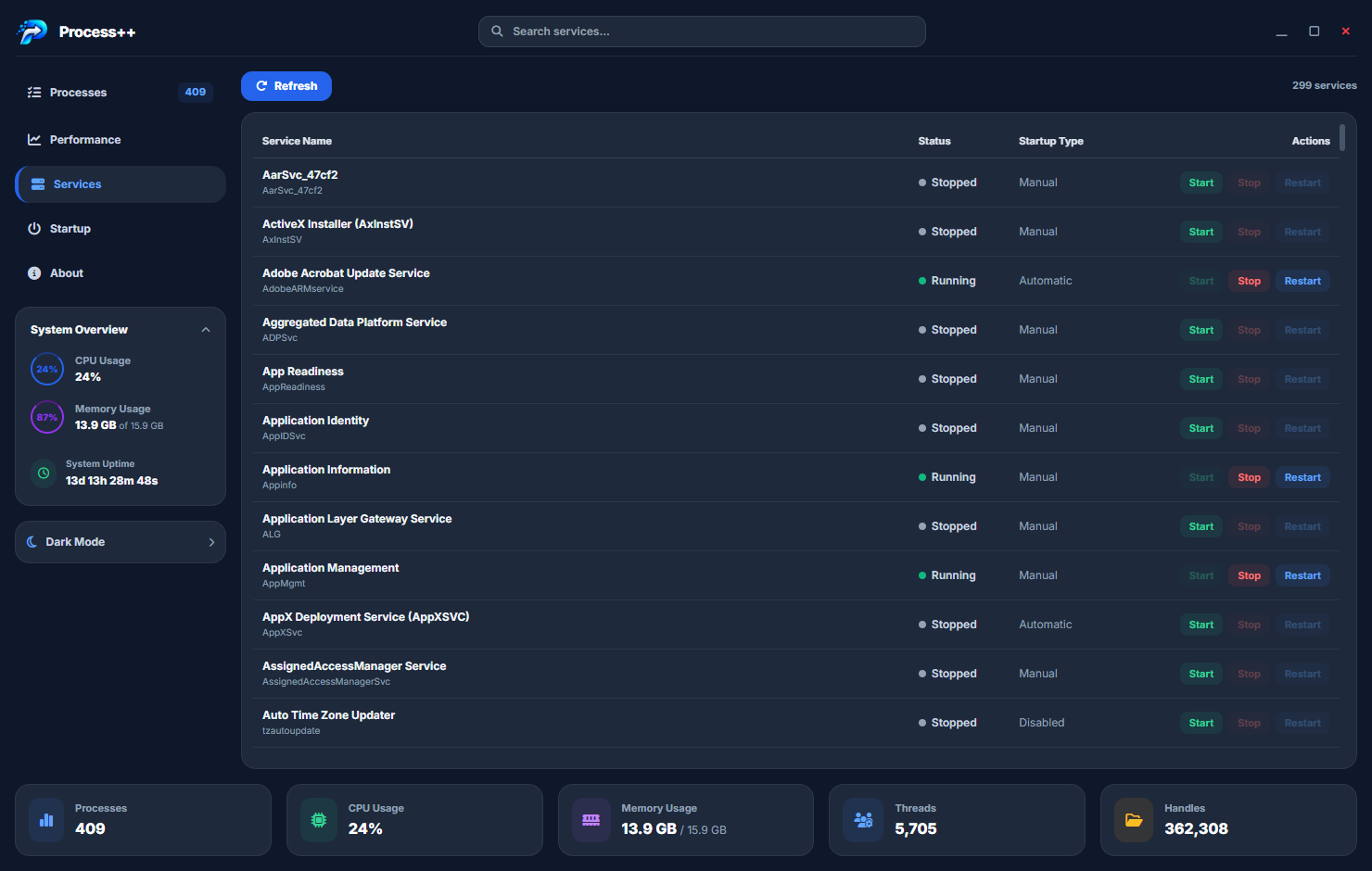The width and height of the screenshot is (1372, 871).
Task: Click the About info icon in sidebar
Action: point(34,273)
